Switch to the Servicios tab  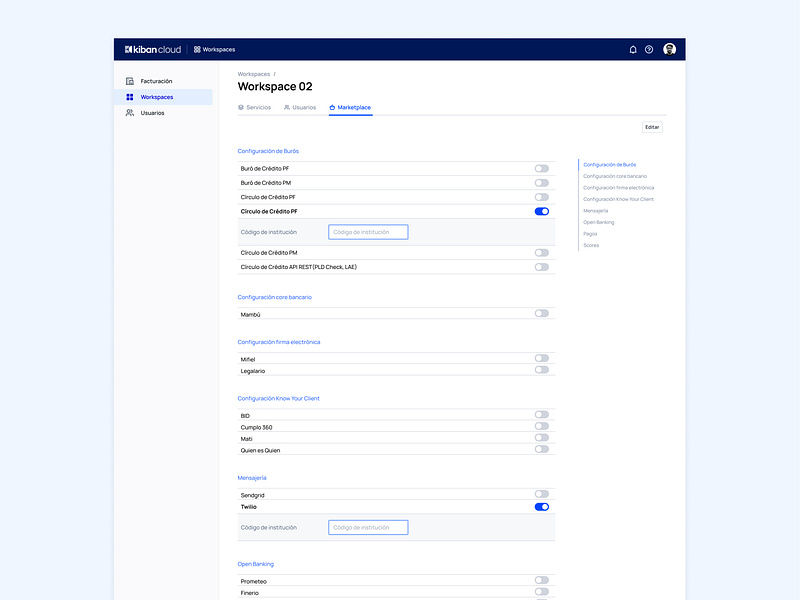tap(255, 108)
